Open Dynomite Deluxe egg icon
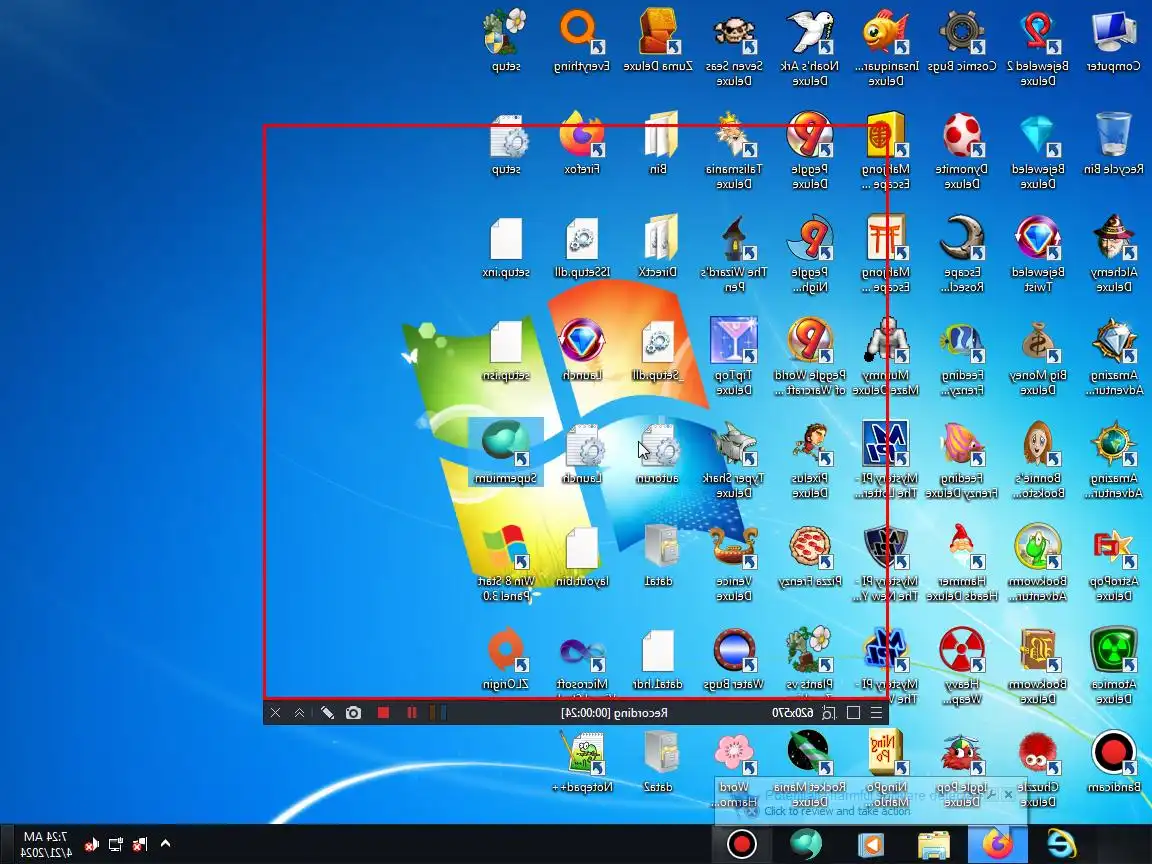This screenshot has width=1152, height=864. click(x=962, y=152)
